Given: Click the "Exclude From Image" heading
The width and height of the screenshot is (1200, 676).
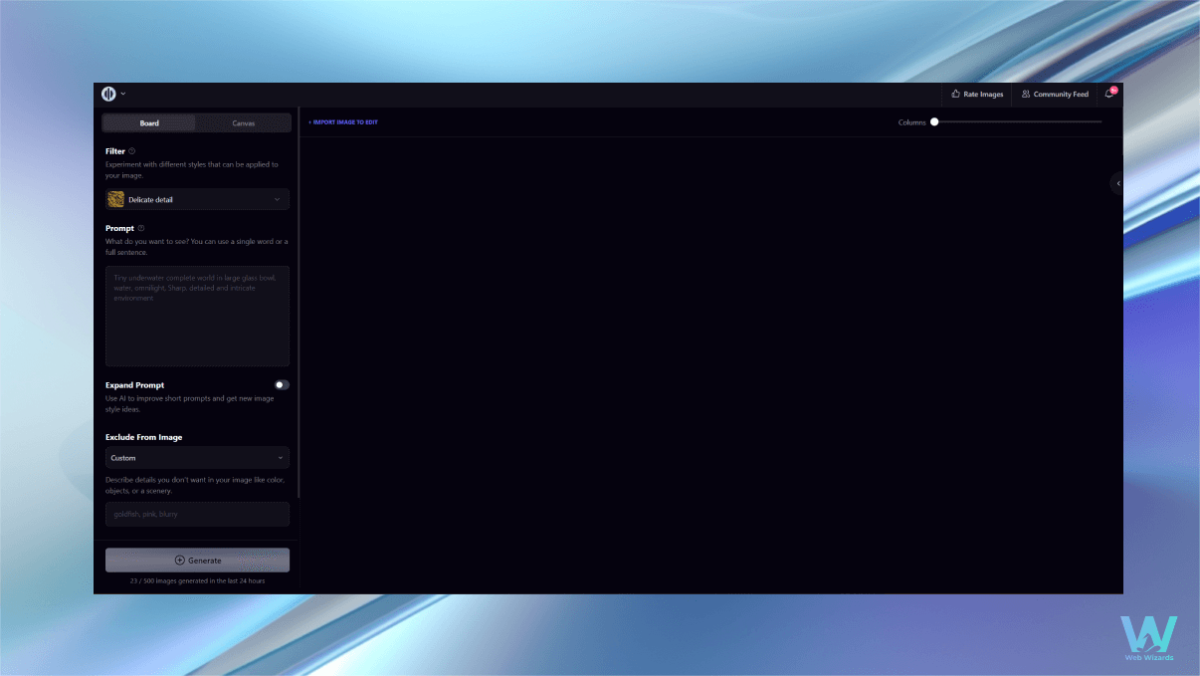Looking at the screenshot, I should [144, 437].
